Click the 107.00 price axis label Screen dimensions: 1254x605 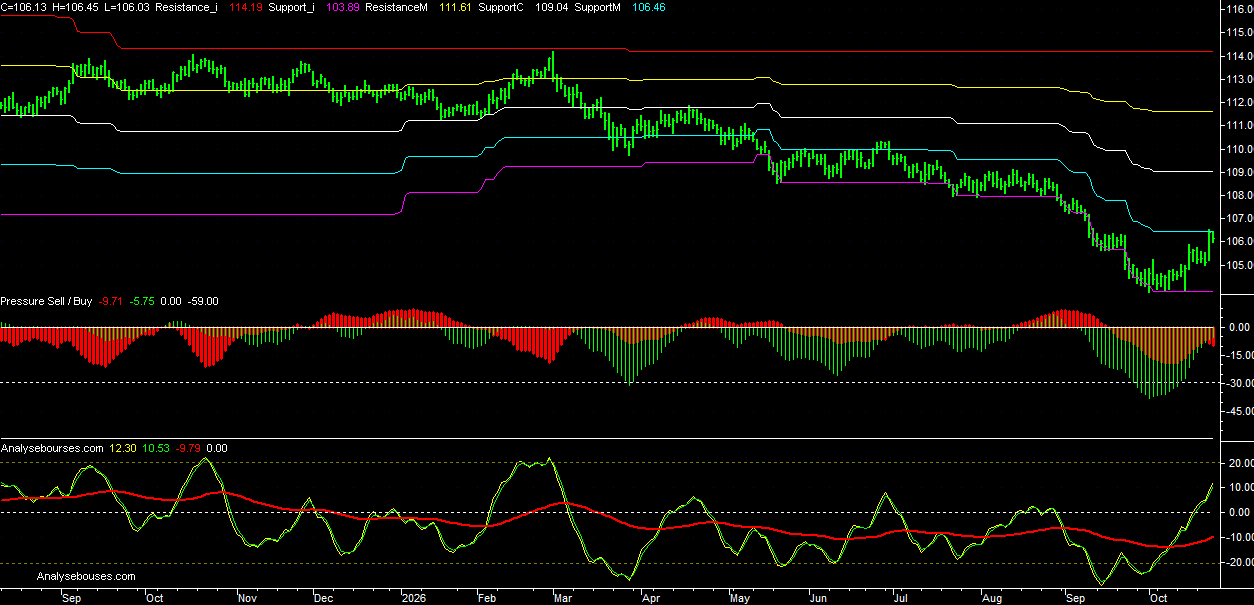tap(1238, 218)
